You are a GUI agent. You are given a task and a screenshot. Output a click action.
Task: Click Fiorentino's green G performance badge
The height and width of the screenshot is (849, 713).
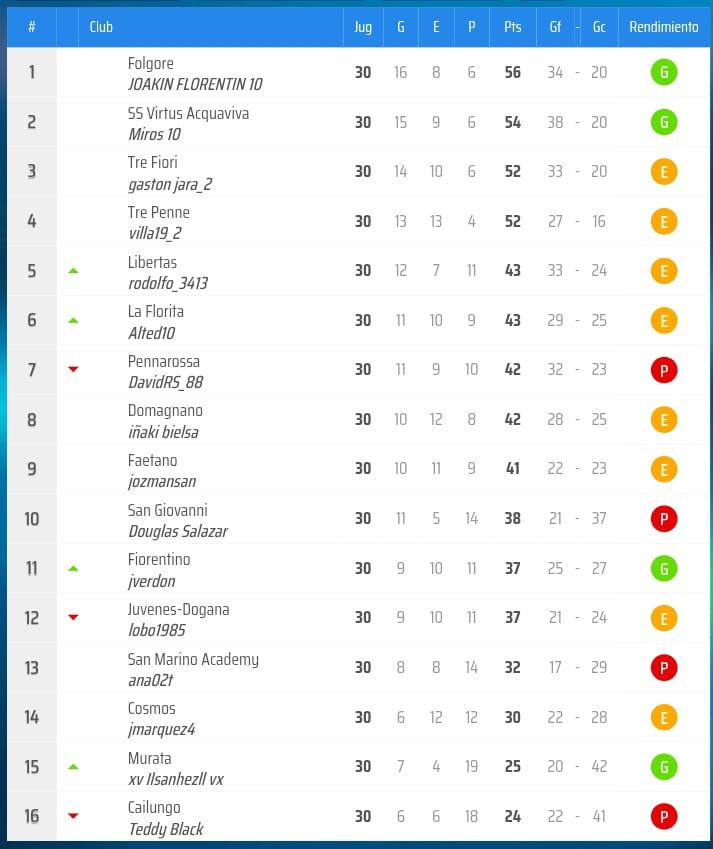[x=663, y=568]
